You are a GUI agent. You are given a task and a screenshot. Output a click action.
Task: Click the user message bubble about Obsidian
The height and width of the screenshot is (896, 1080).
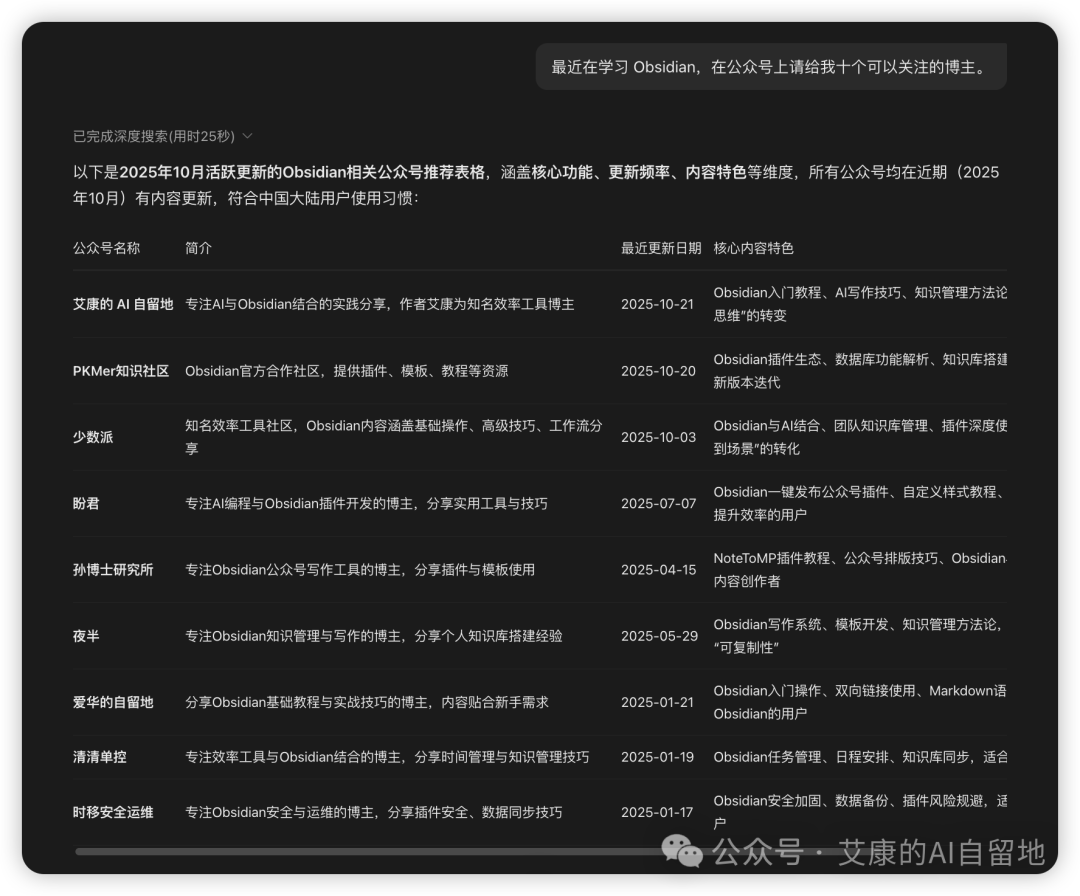point(771,67)
